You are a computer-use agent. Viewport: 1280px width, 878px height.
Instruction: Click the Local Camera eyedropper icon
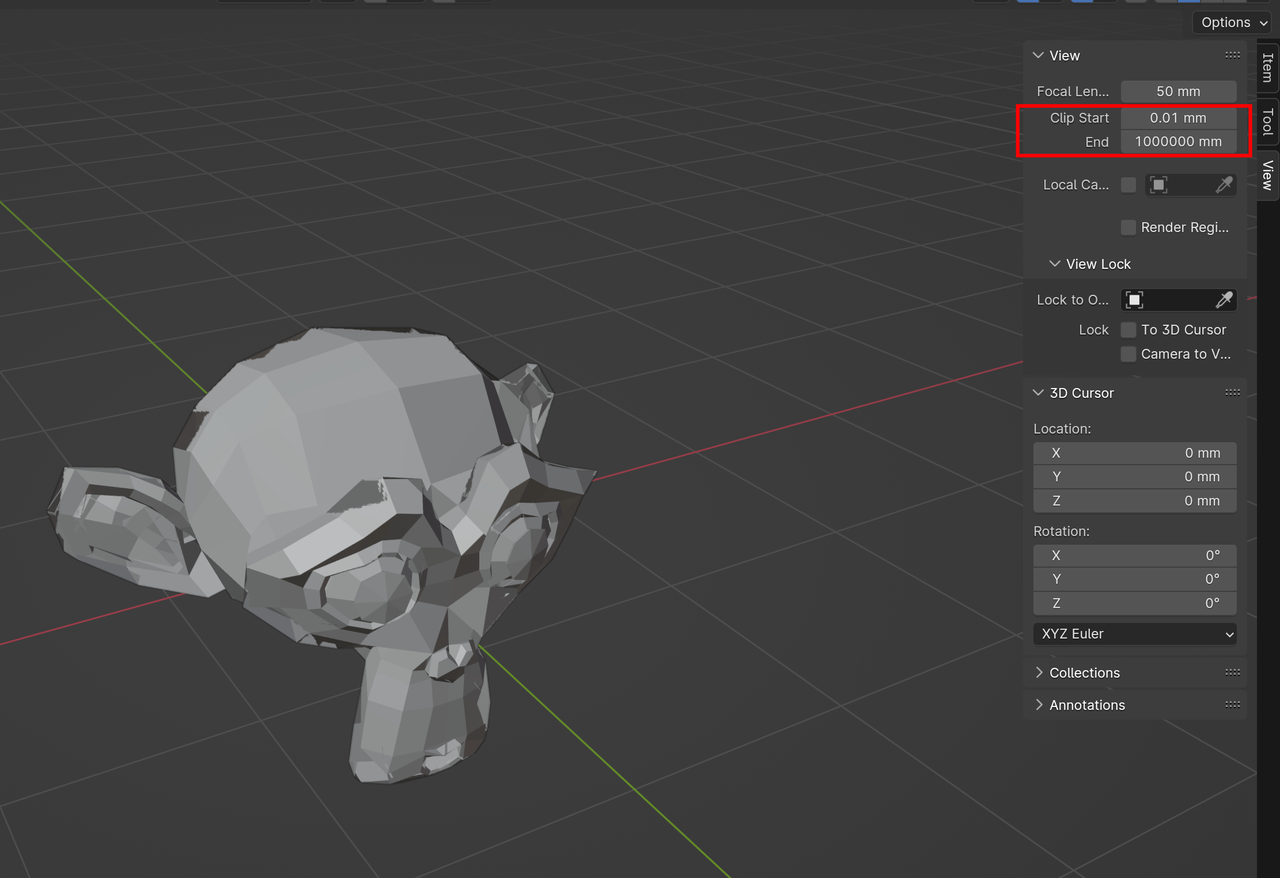coord(1224,185)
